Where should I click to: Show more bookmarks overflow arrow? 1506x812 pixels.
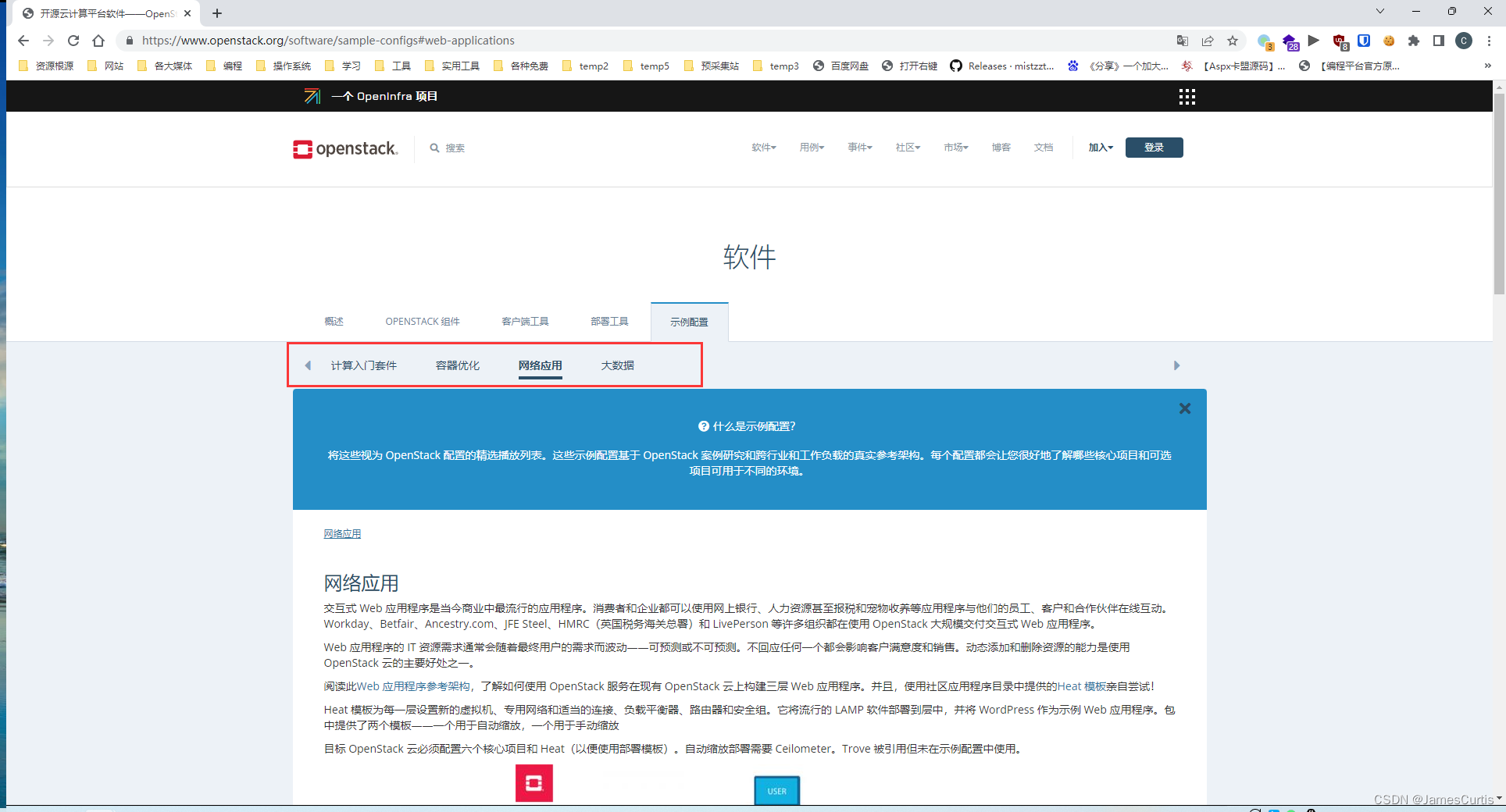[1488, 66]
